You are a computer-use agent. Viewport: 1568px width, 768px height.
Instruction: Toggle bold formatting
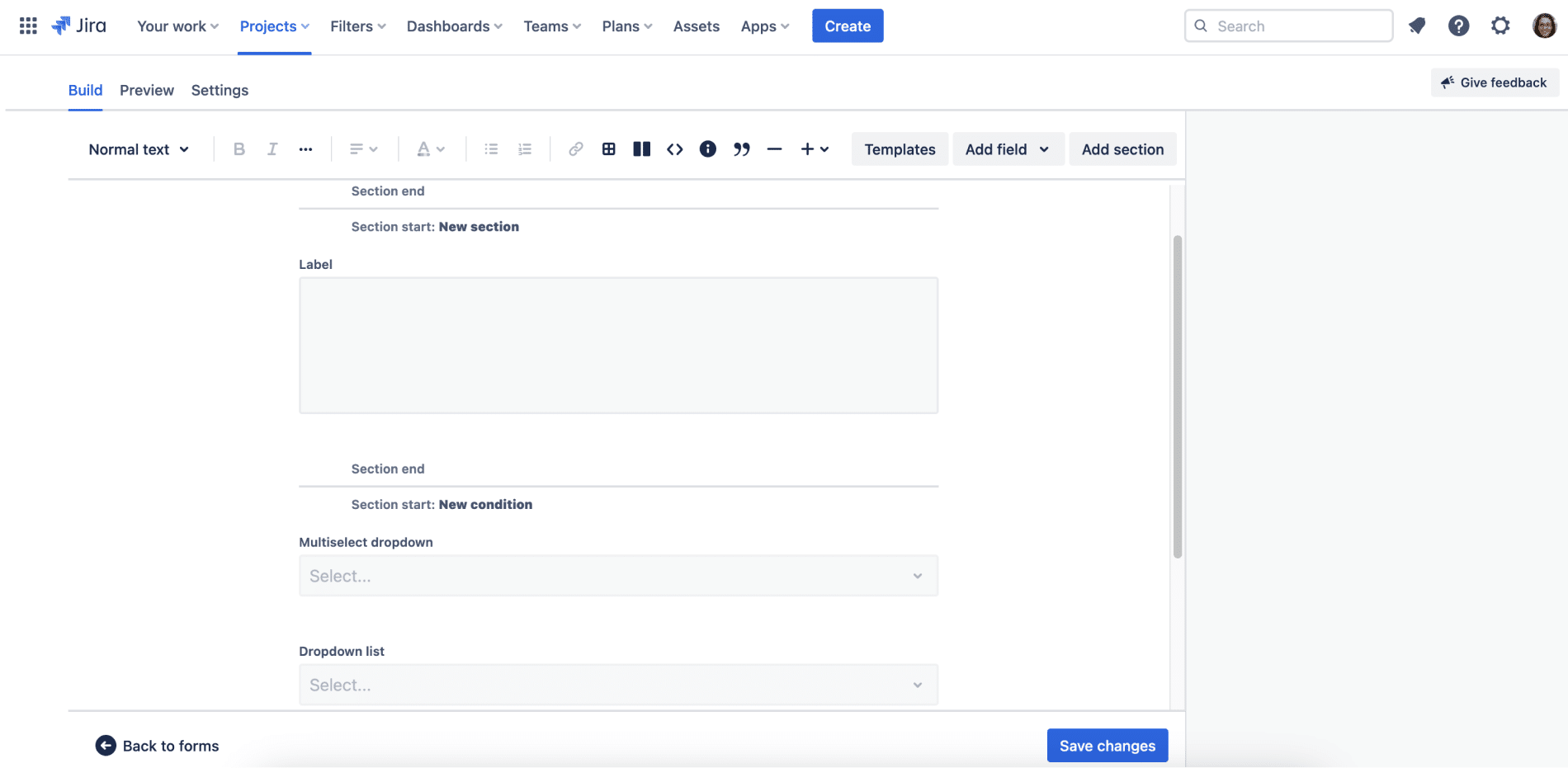(239, 149)
